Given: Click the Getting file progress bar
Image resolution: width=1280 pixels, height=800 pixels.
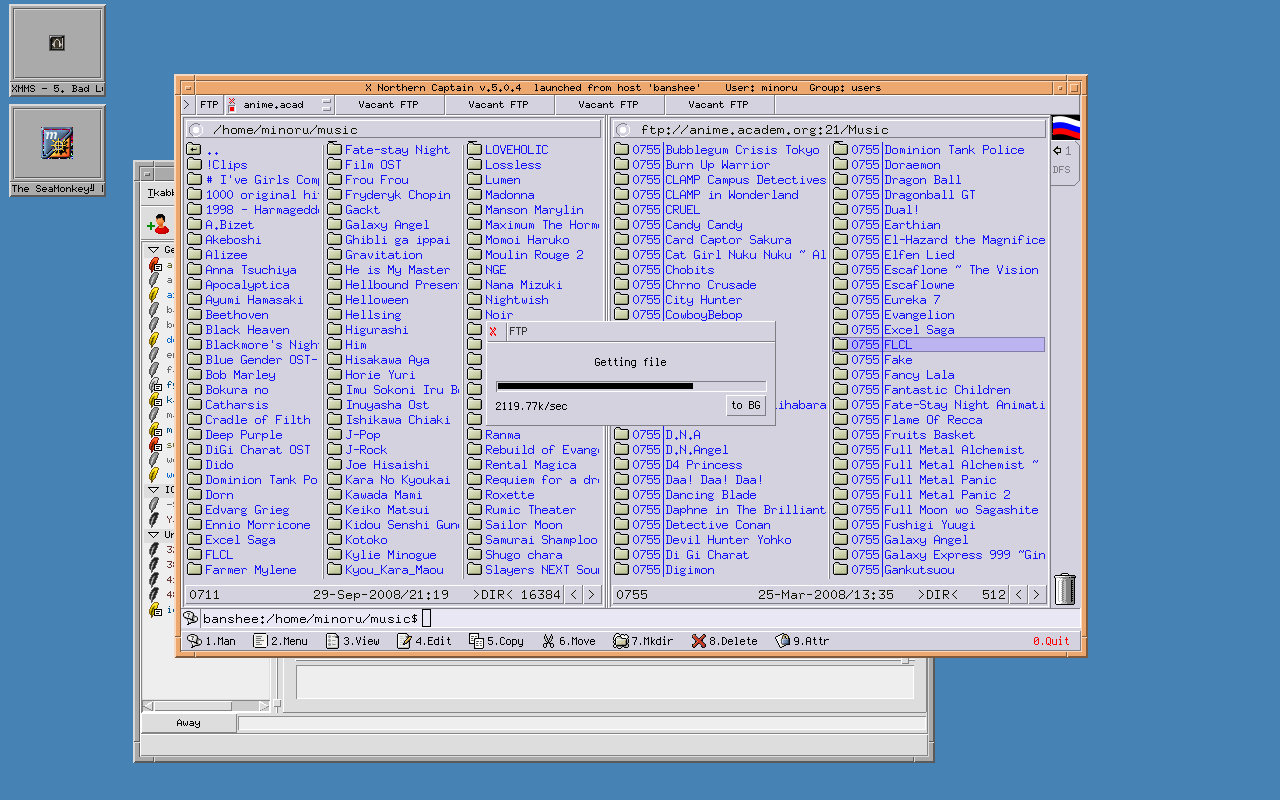Looking at the screenshot, I should coord(631,386).
